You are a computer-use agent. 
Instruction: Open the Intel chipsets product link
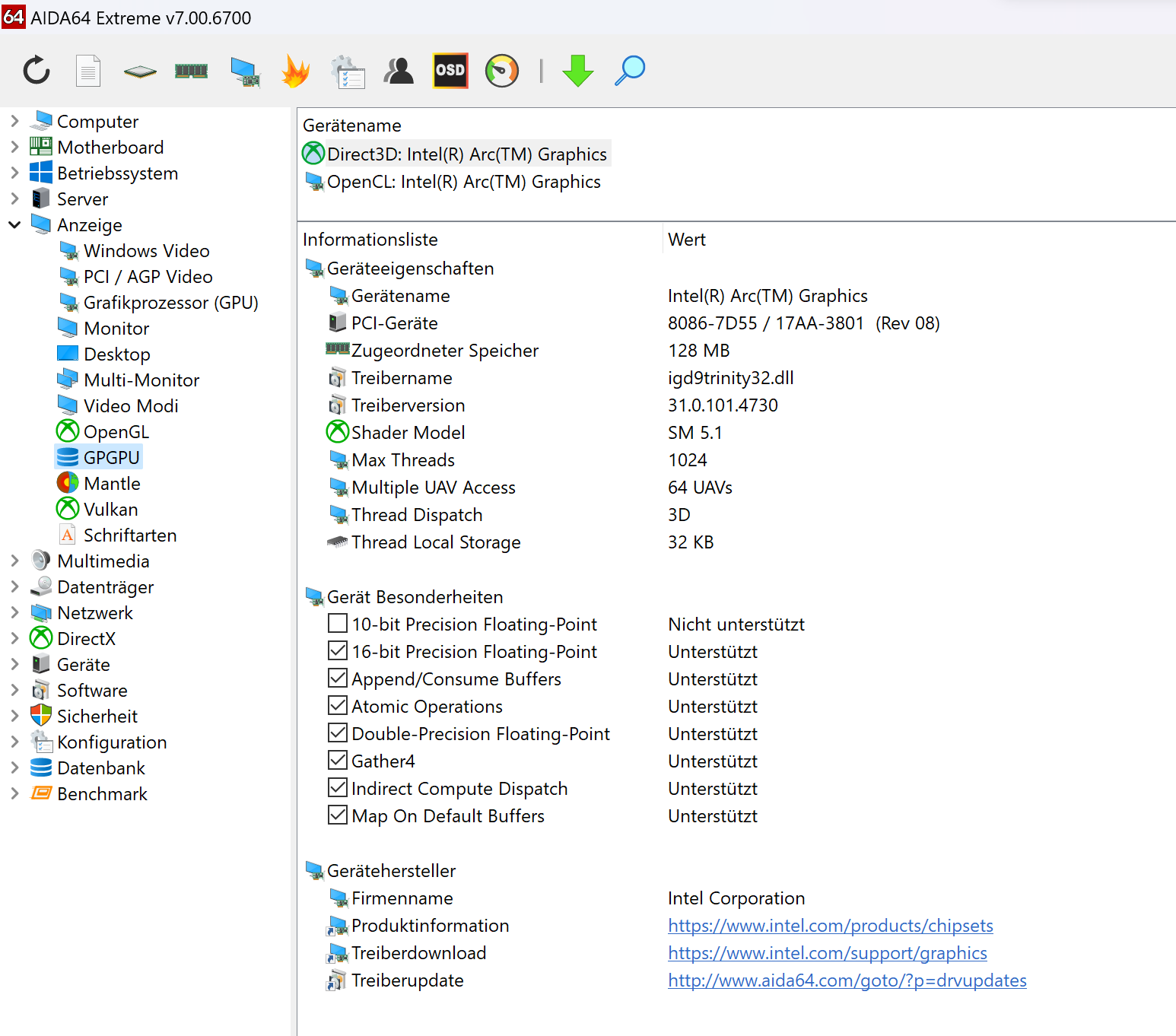click(x=831, y=926)
